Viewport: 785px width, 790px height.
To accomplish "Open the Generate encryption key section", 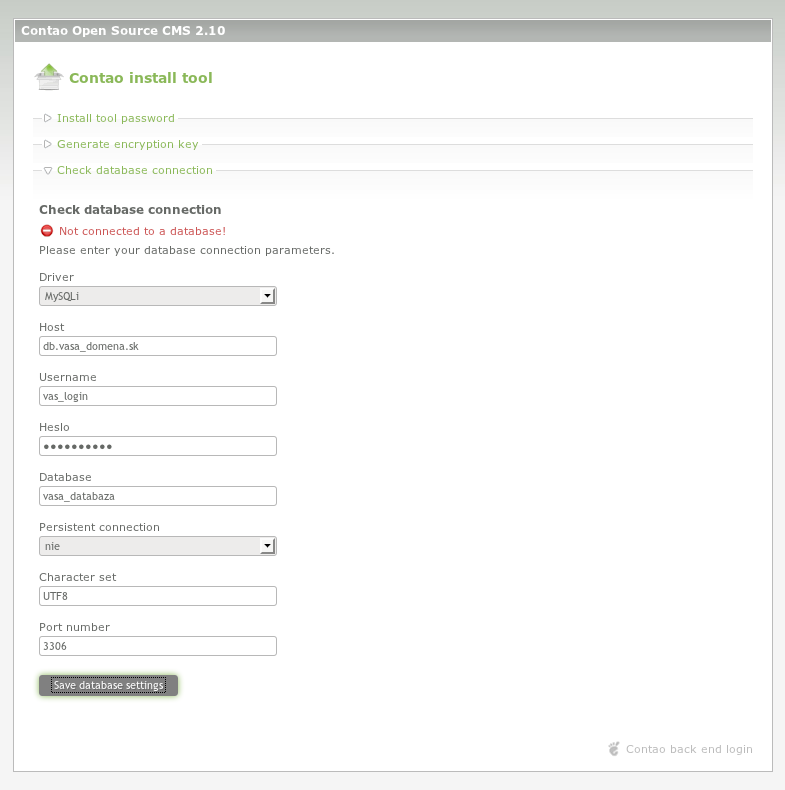I will [127, 144].
